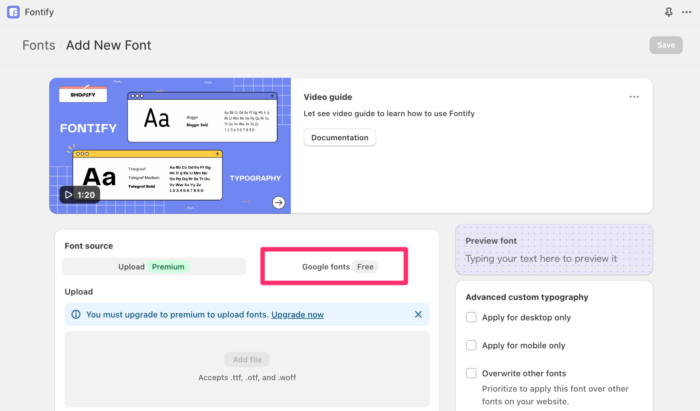Open the Fontify video guide thumbnail
The image size is (700, 411).
[170, 146]
